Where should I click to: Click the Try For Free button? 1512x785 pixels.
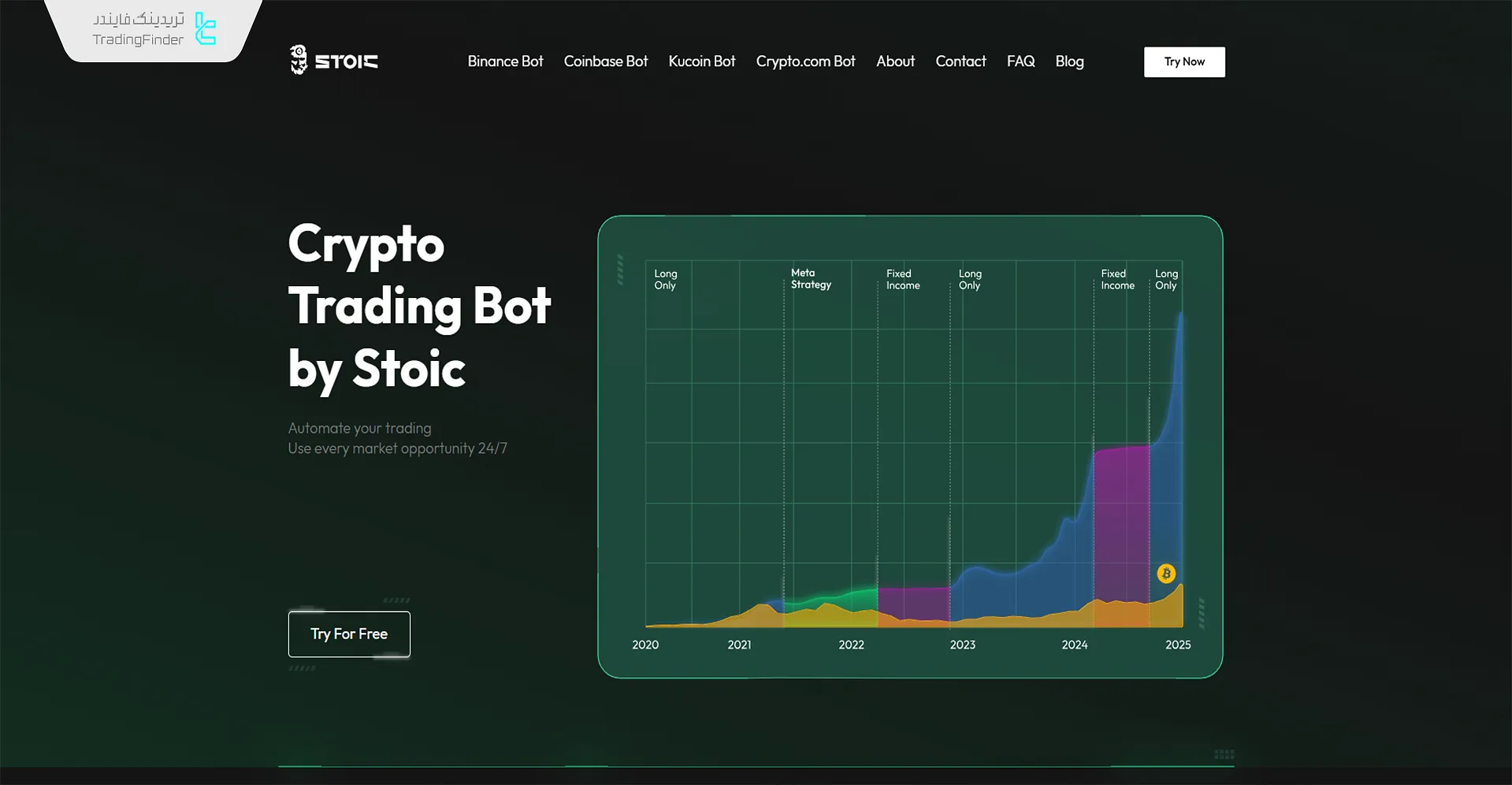coord(349,634)
